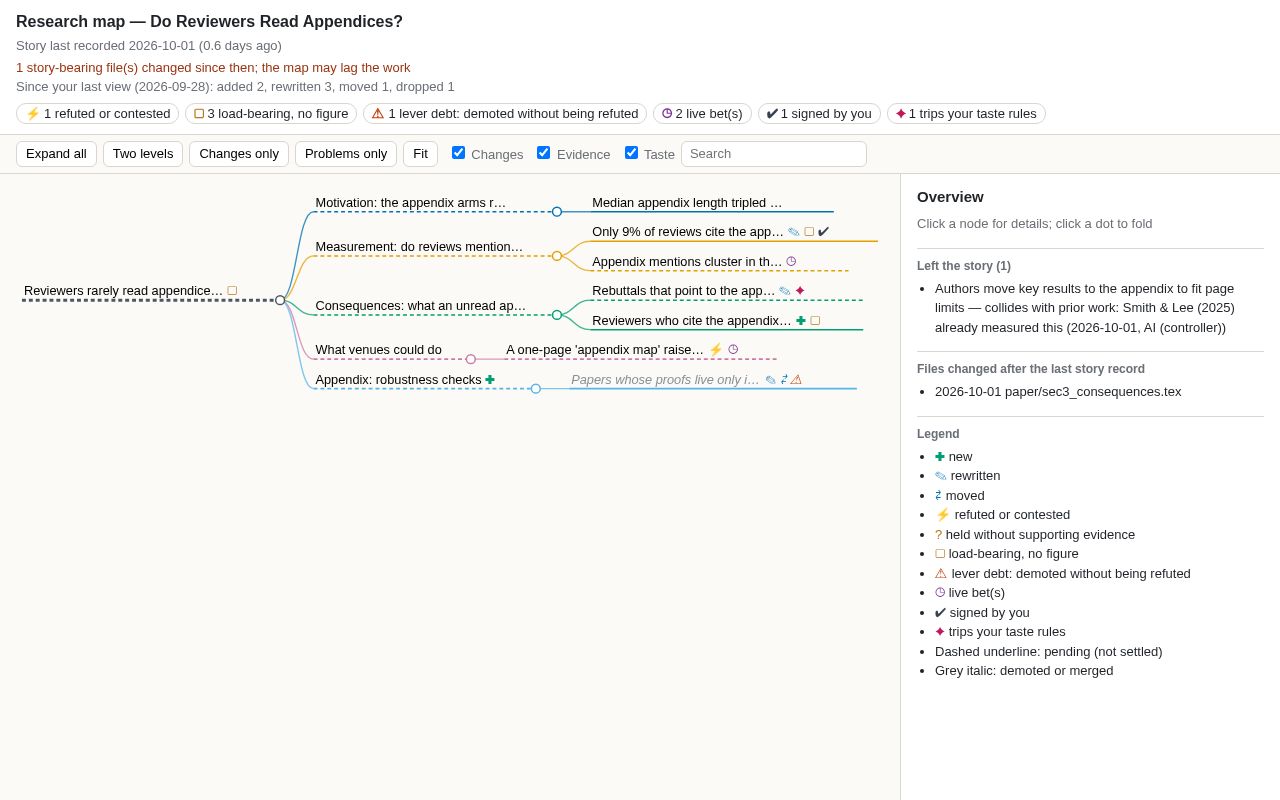Fold the 'Appendix: robustness checks' dot
The image size is (1280, 800).
coord(536,389)
